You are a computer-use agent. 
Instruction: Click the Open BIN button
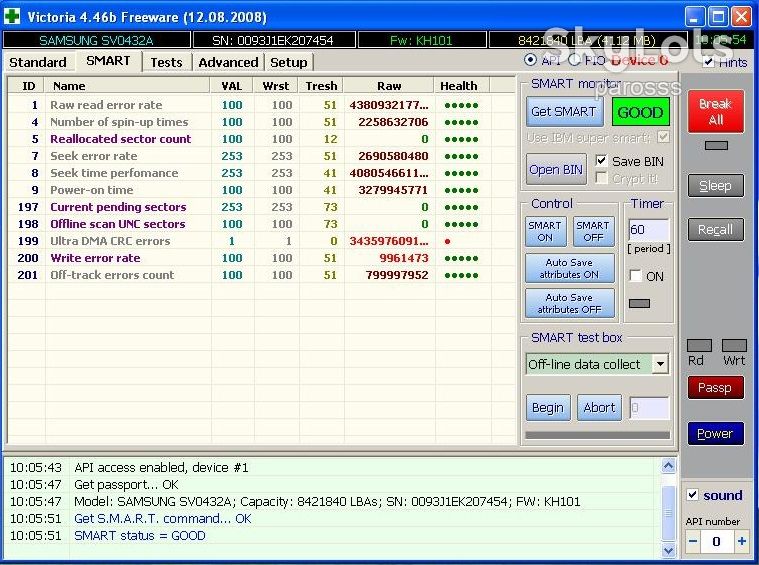[556, 169]
